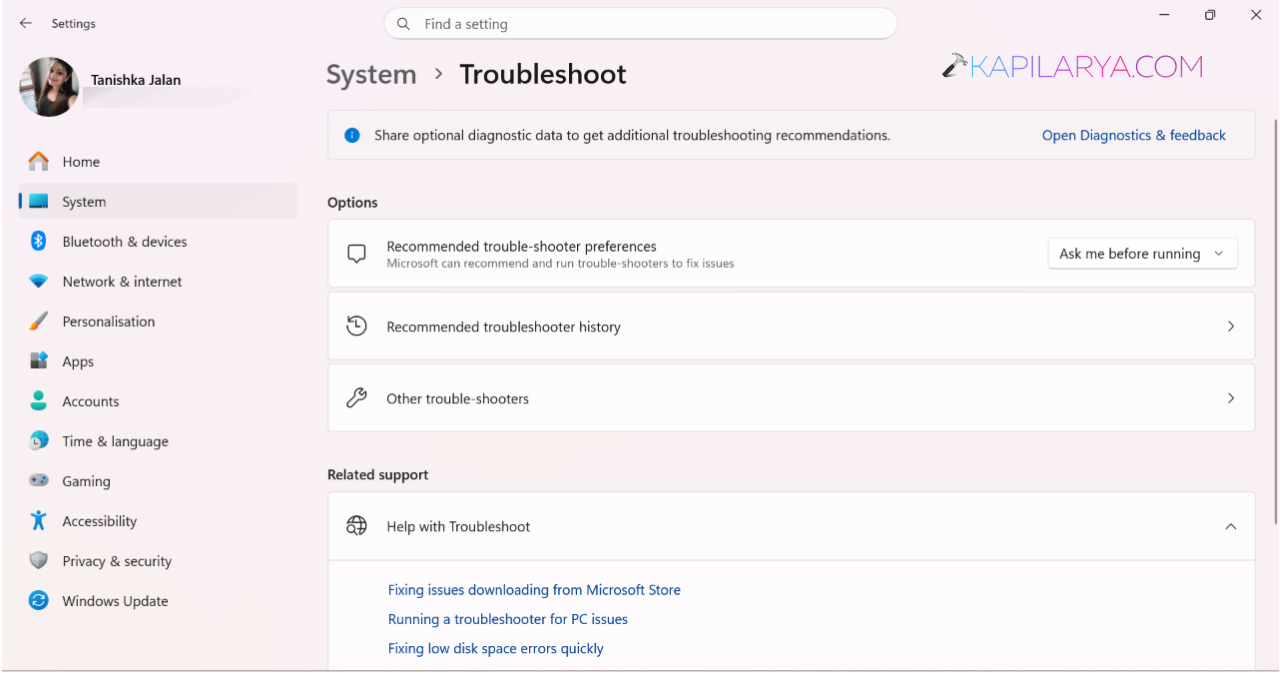Open Personalisation settings
This screenshot has height=673, width=1280.
pos(158,321)
